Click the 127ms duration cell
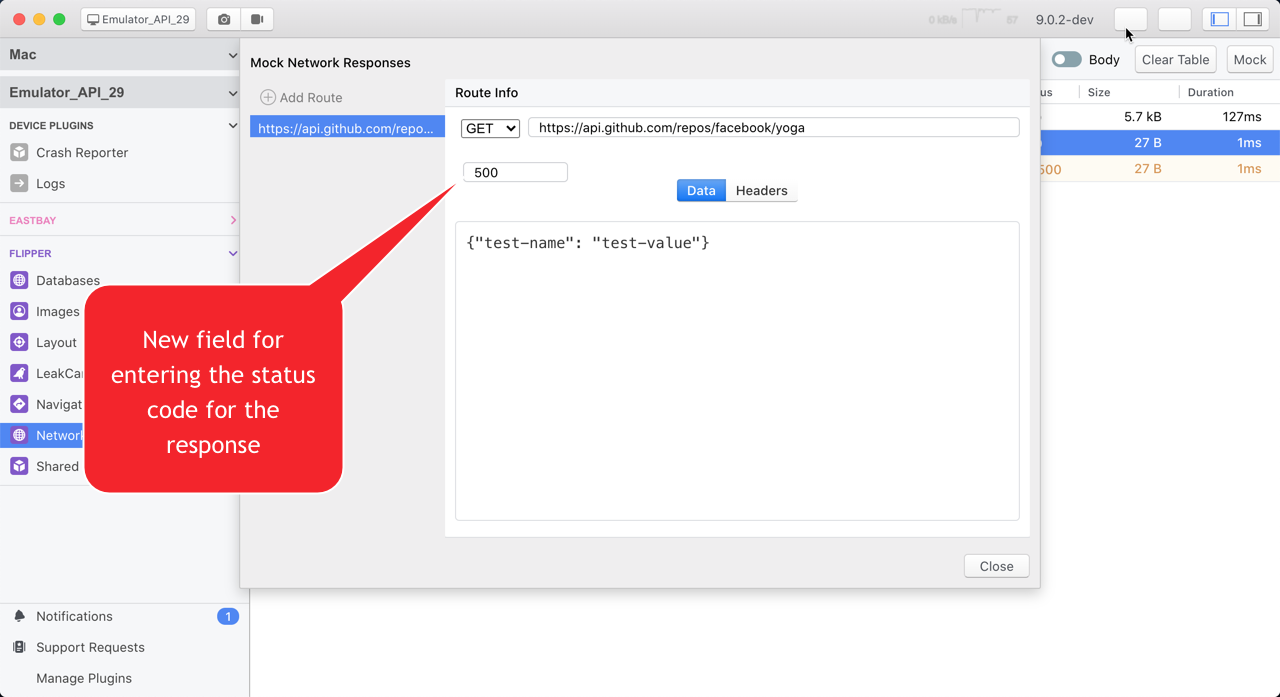The height and width of the screenshot is (697, 1280). (x=1242, y=116)
